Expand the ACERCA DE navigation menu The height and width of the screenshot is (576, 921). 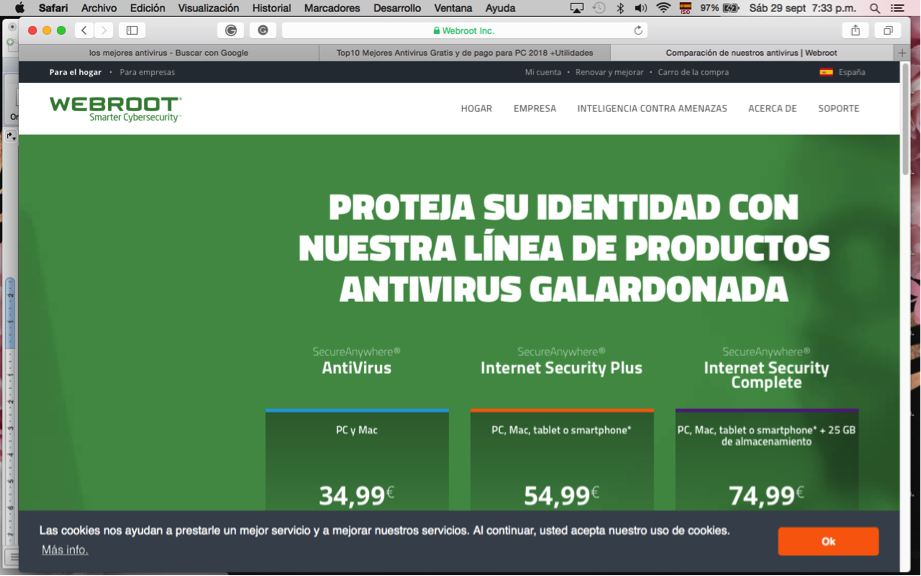click(x=772, y=108)
